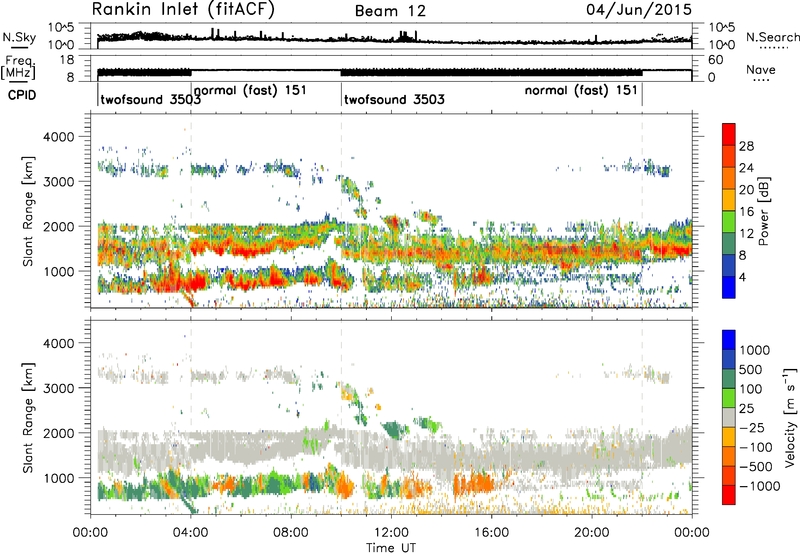Click the blue 4 dB power color band

click(729, 287)
